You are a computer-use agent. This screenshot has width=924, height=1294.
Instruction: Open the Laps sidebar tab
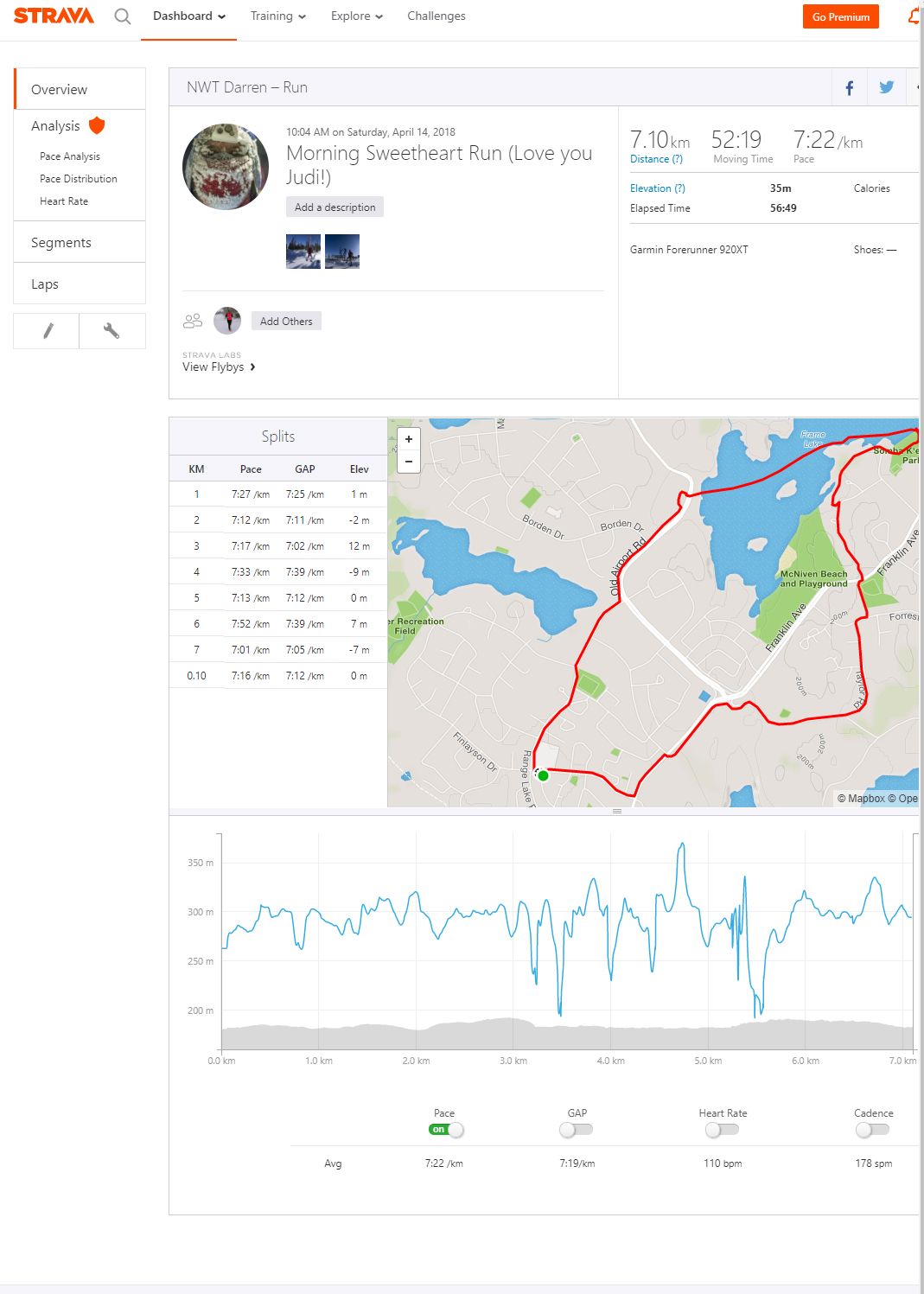[x=45, y=284]
